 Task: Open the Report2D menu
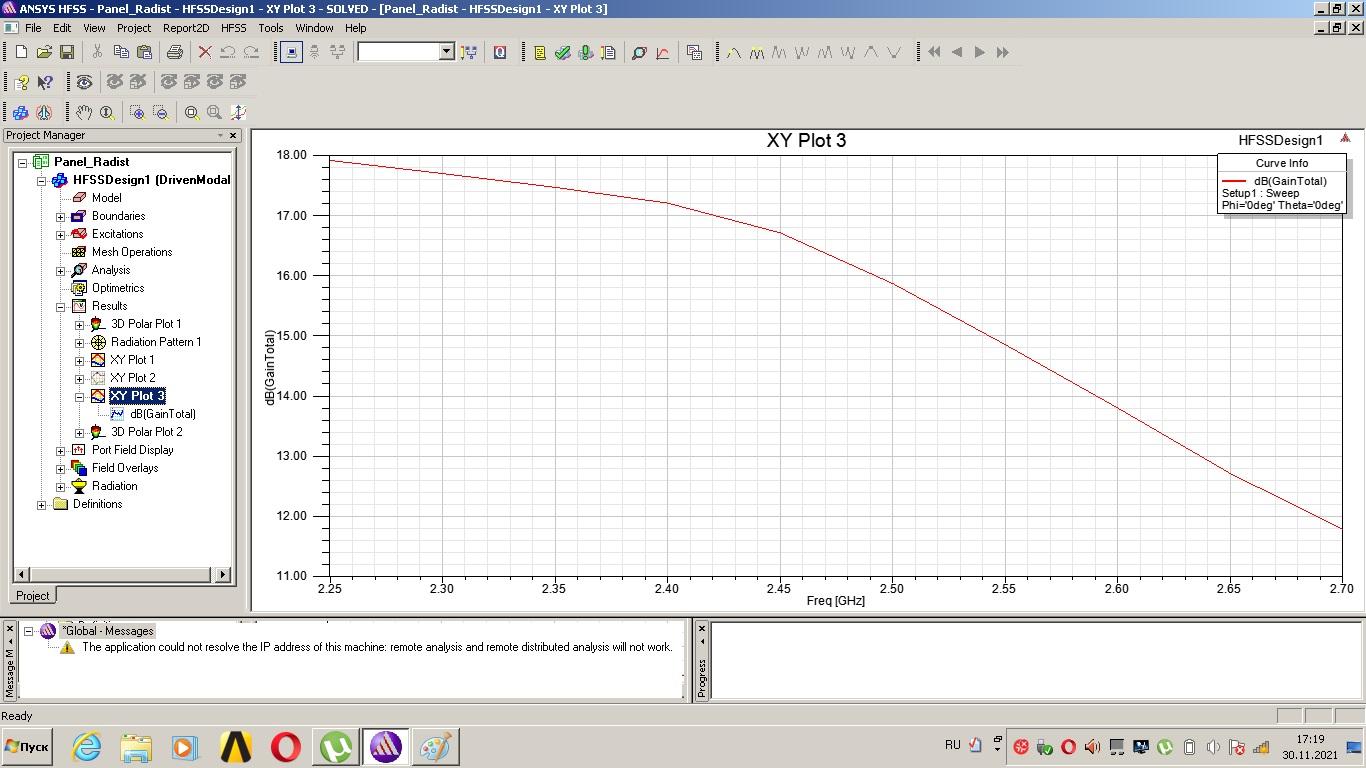[x=186, y=28]
